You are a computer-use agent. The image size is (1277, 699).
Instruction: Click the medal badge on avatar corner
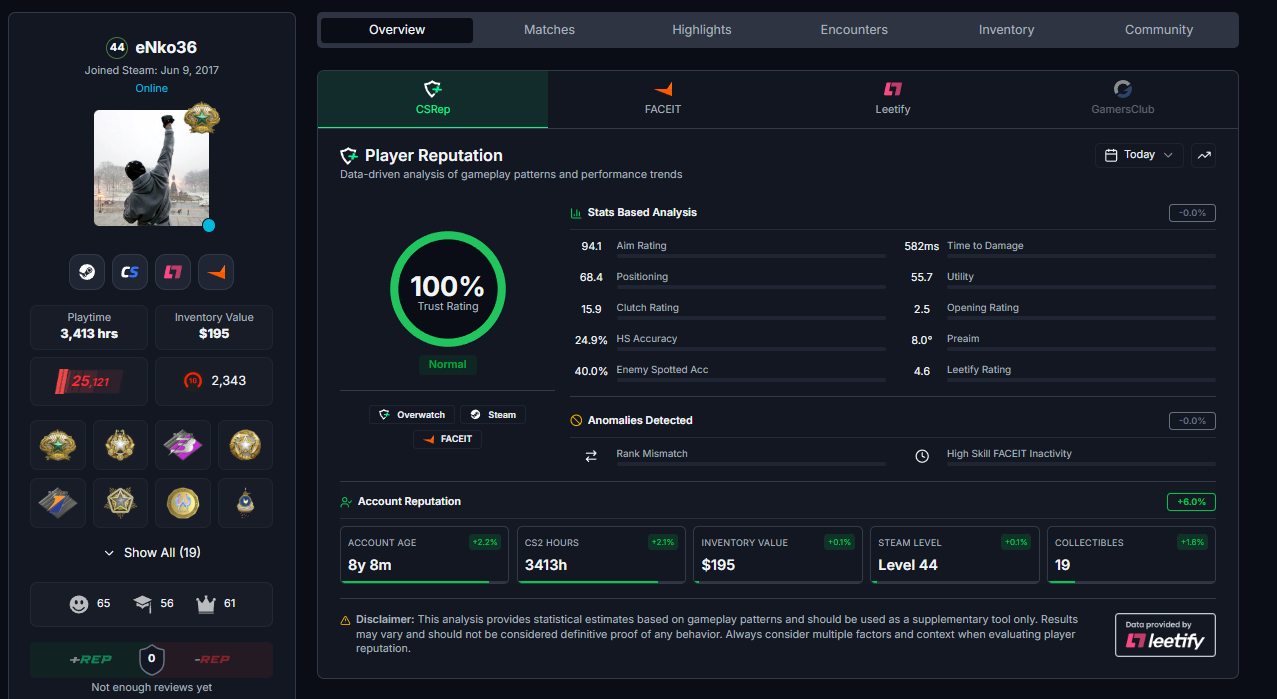(202, 118)
